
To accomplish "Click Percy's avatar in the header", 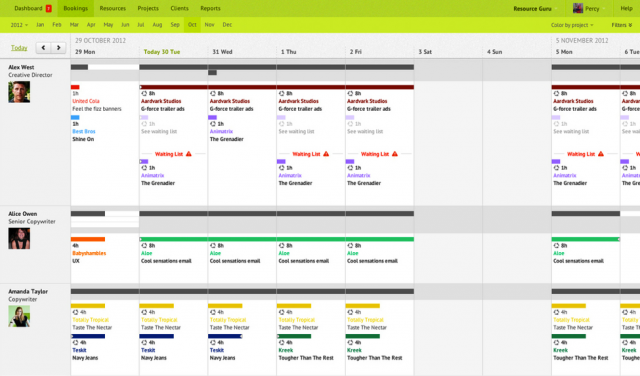I will click(578, 8).
